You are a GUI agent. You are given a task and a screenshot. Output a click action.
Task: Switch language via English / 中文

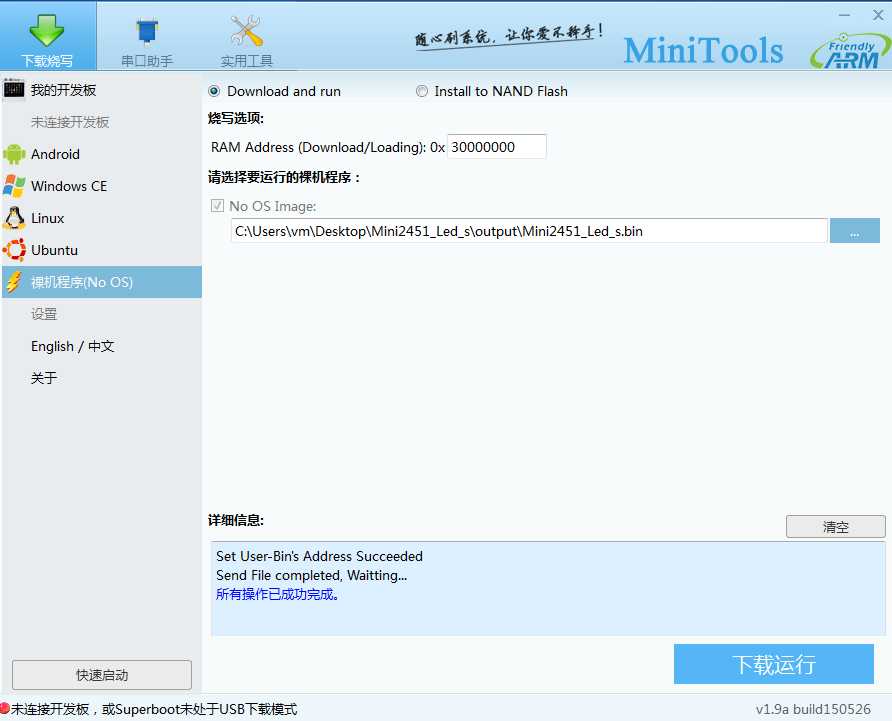click(x=102, y=346)
